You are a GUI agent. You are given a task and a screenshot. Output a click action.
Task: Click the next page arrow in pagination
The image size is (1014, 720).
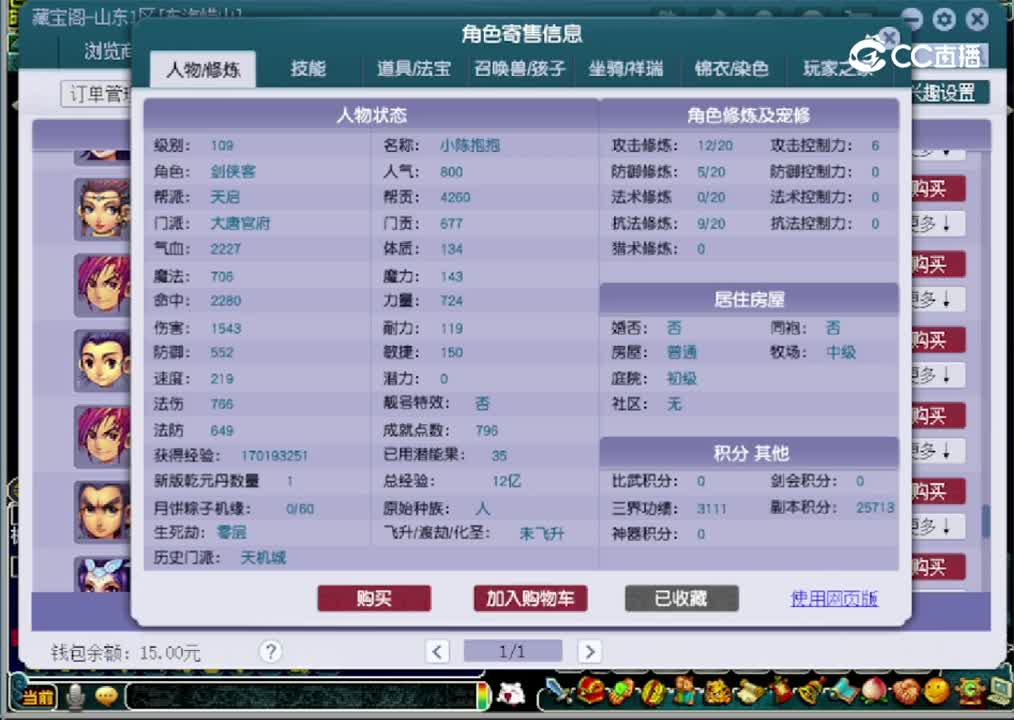coord(589,651)
